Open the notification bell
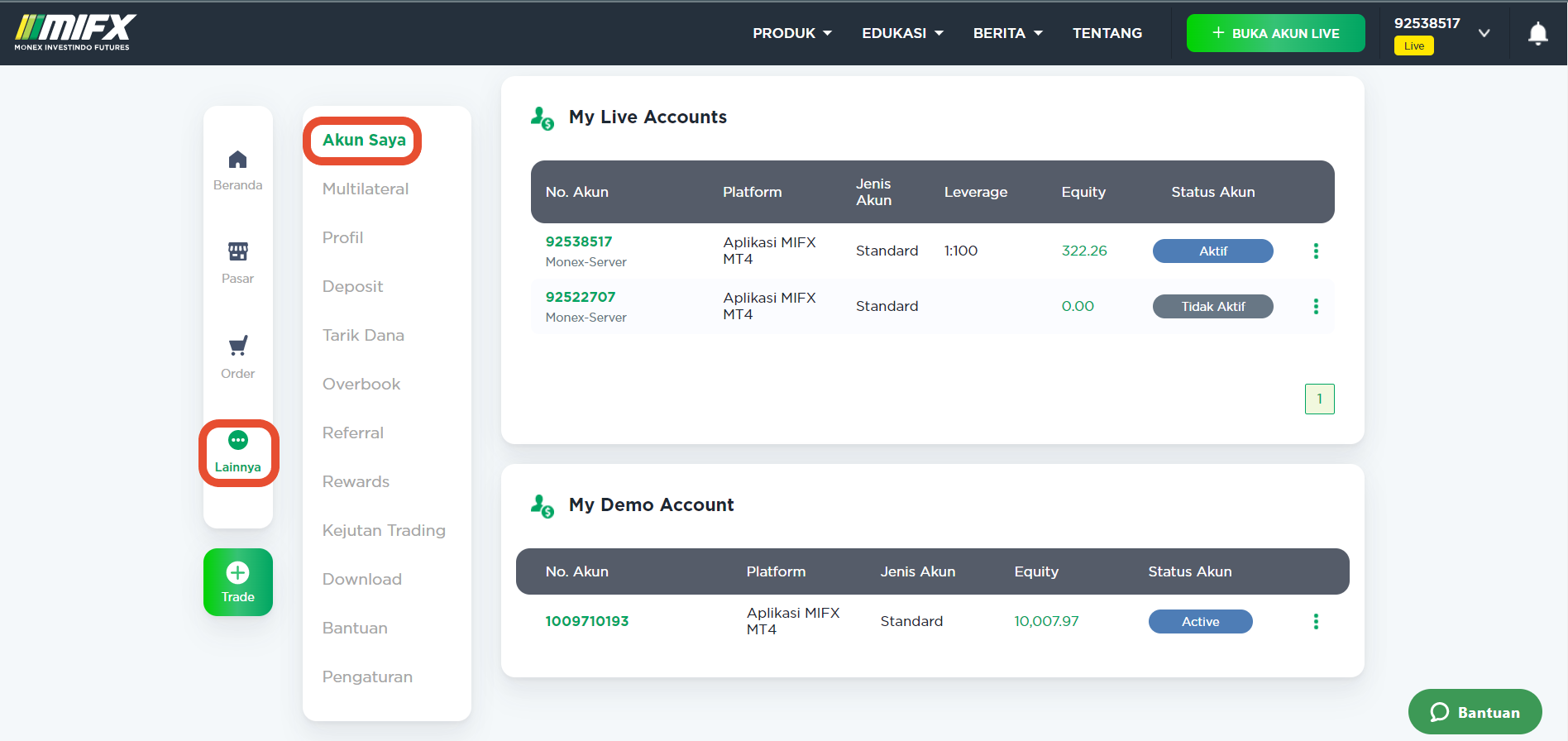 coord(1537,34)
